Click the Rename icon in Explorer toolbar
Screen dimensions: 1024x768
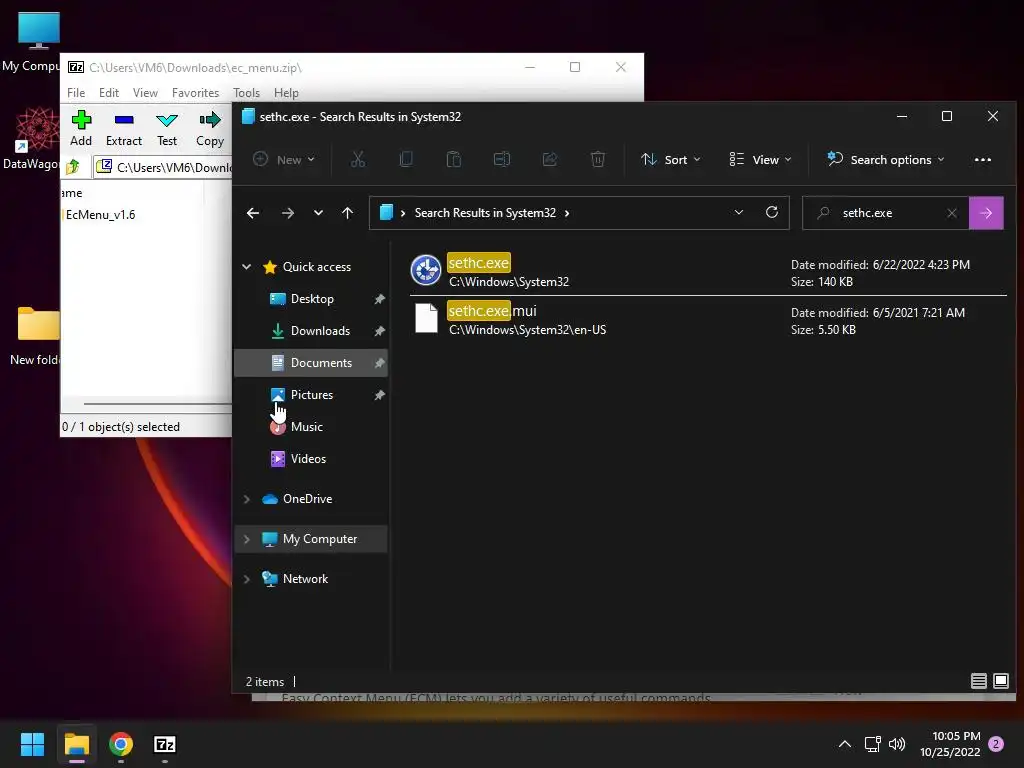pos(502,159)
